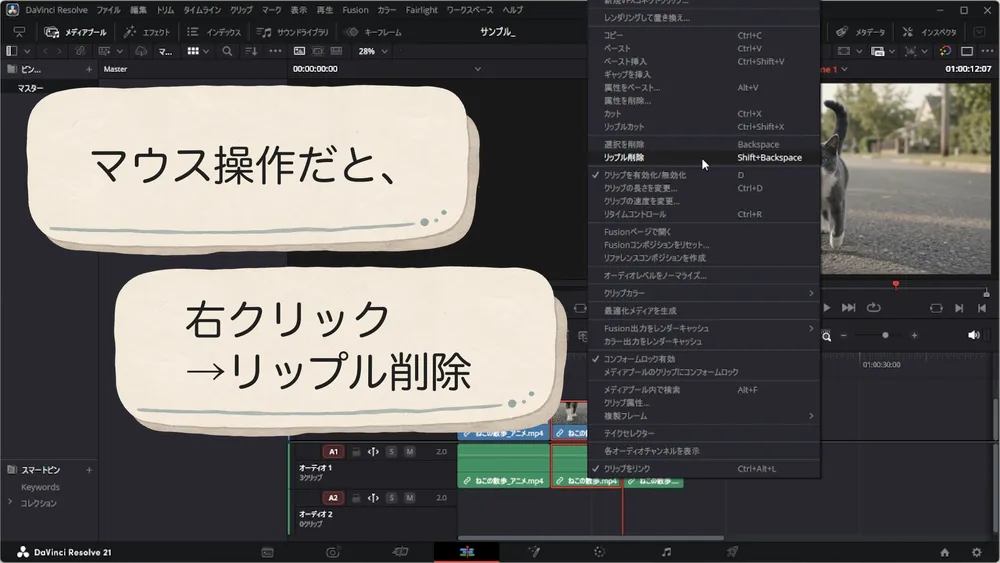
Task: Expand the コレクション tree item
Action: pyautogui.click(x=10, y=502)
